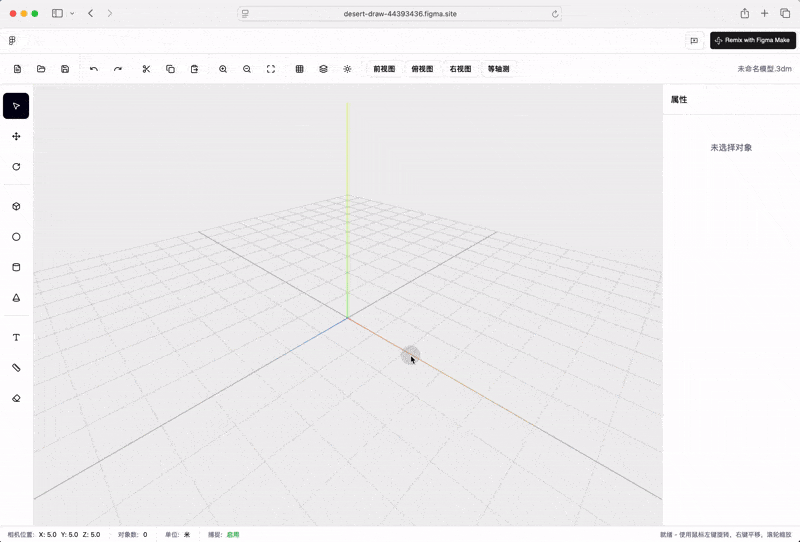The width and height of the screenshot is (800, 542).
Task: Choose the Cone primitive tool
Action: click(16, 298)
